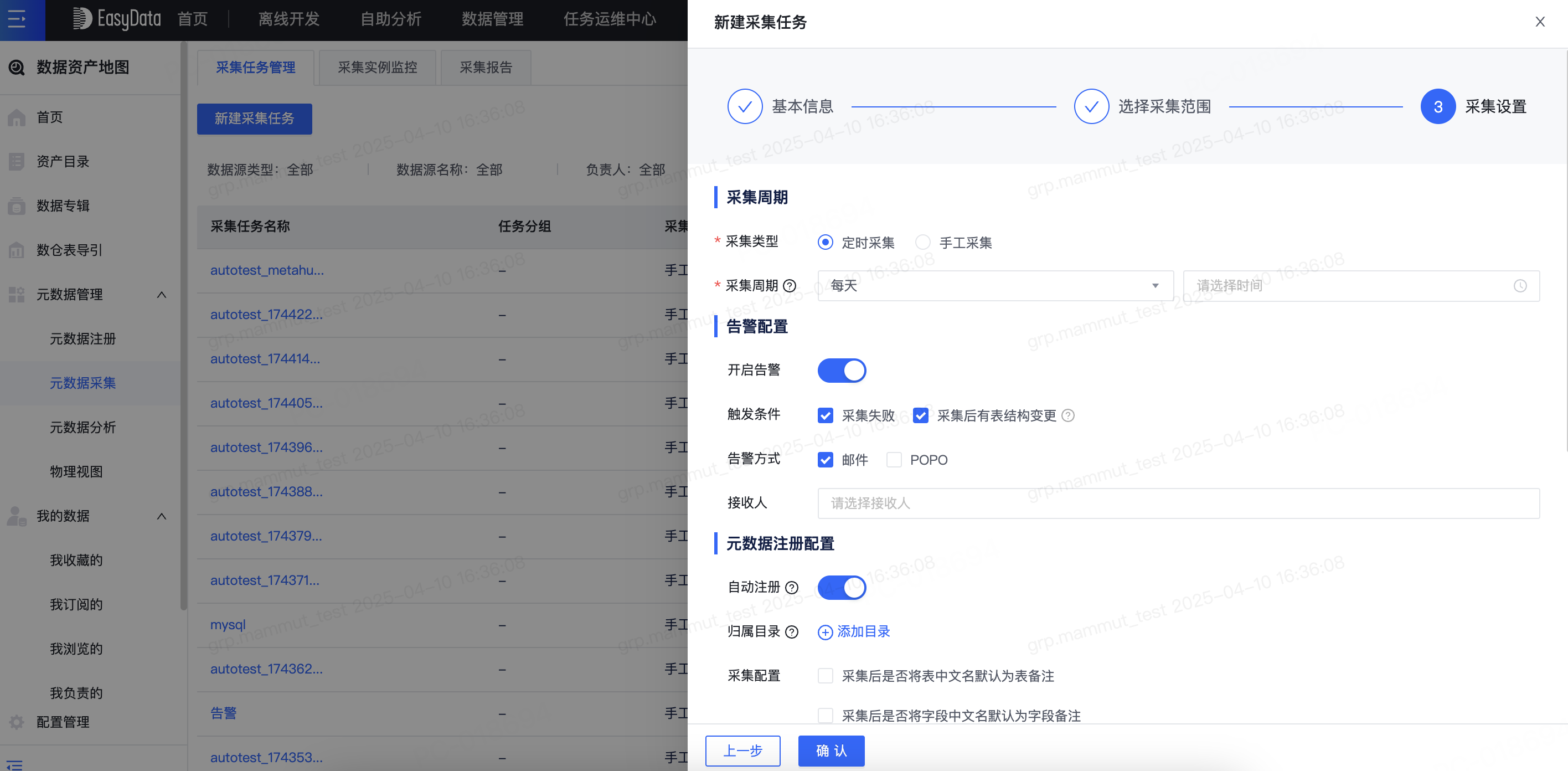This screenshot has width=1568, height=771.
Task: Check 采集后是否将字段中文名默认为字段备注
Action: pyautogui.click(x=825, y=716)
